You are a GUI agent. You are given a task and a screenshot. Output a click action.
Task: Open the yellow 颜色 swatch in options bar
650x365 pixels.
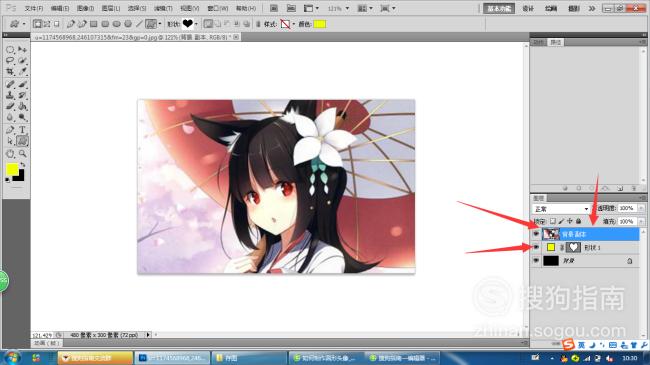[320, 24]
